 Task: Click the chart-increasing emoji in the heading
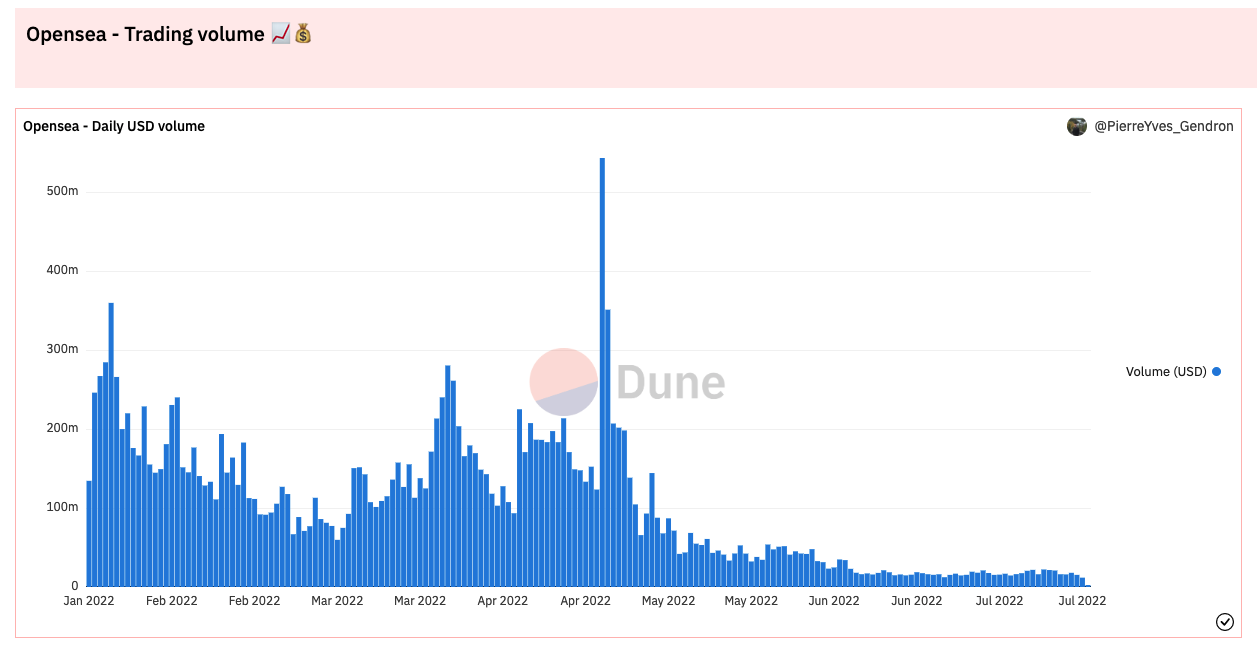pos(281,34)
